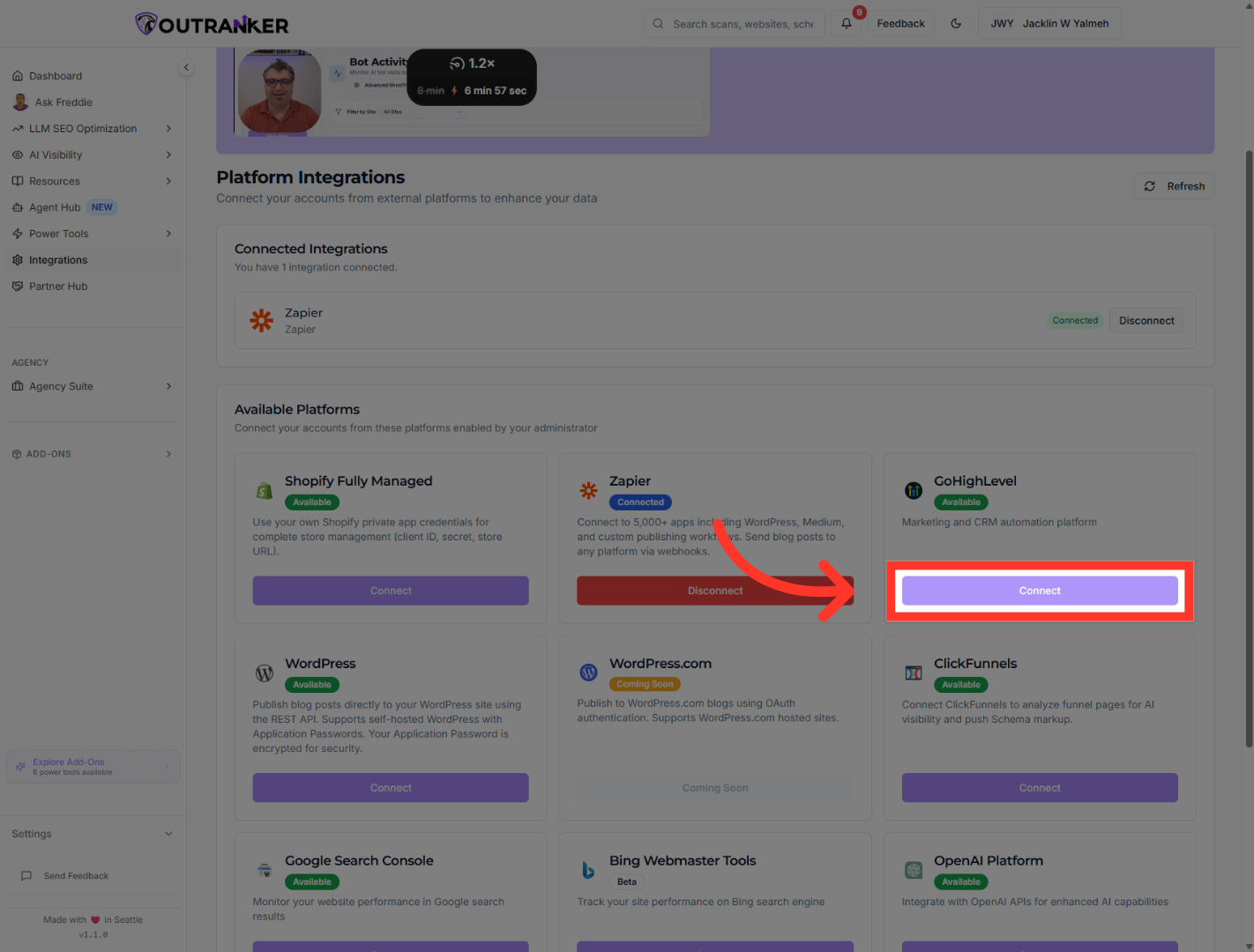Connect the Shopify Fully Managed integration
This screenshot has width=1254, height=952.
391,591
